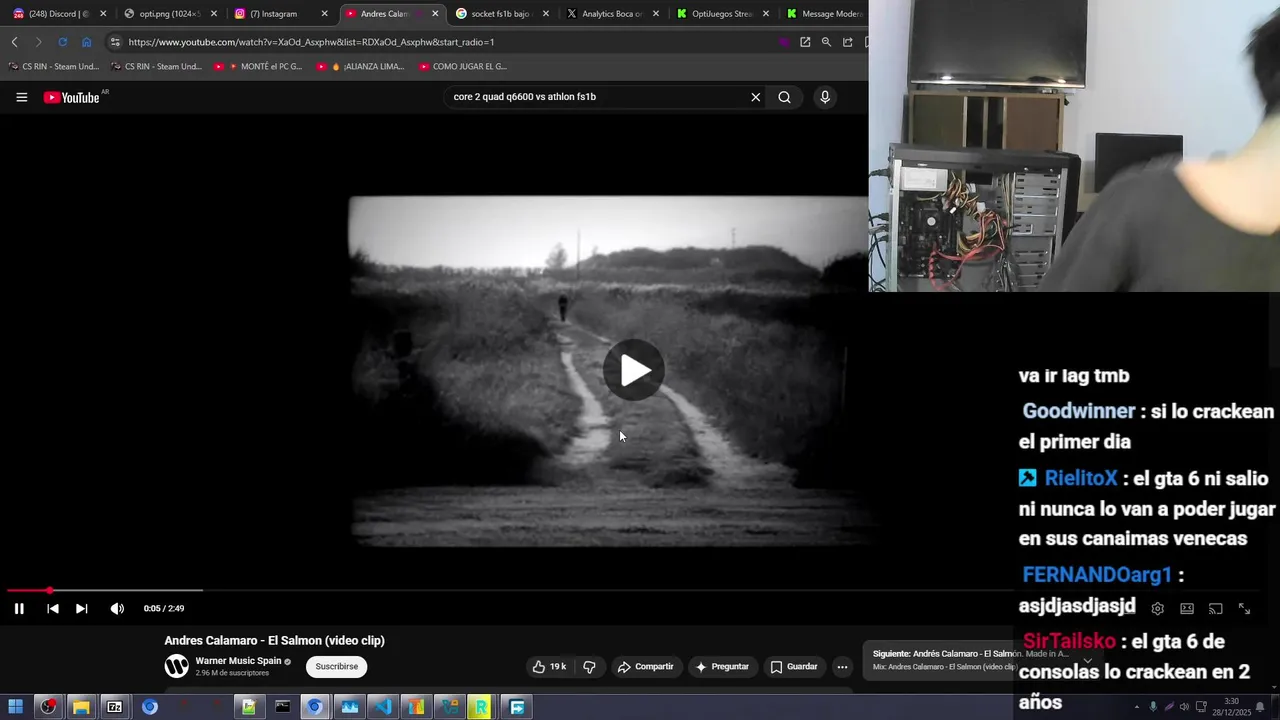This screenshot has height=720, width=1280.
Task: Share the video using Compartir
Action: click(645, 666)
